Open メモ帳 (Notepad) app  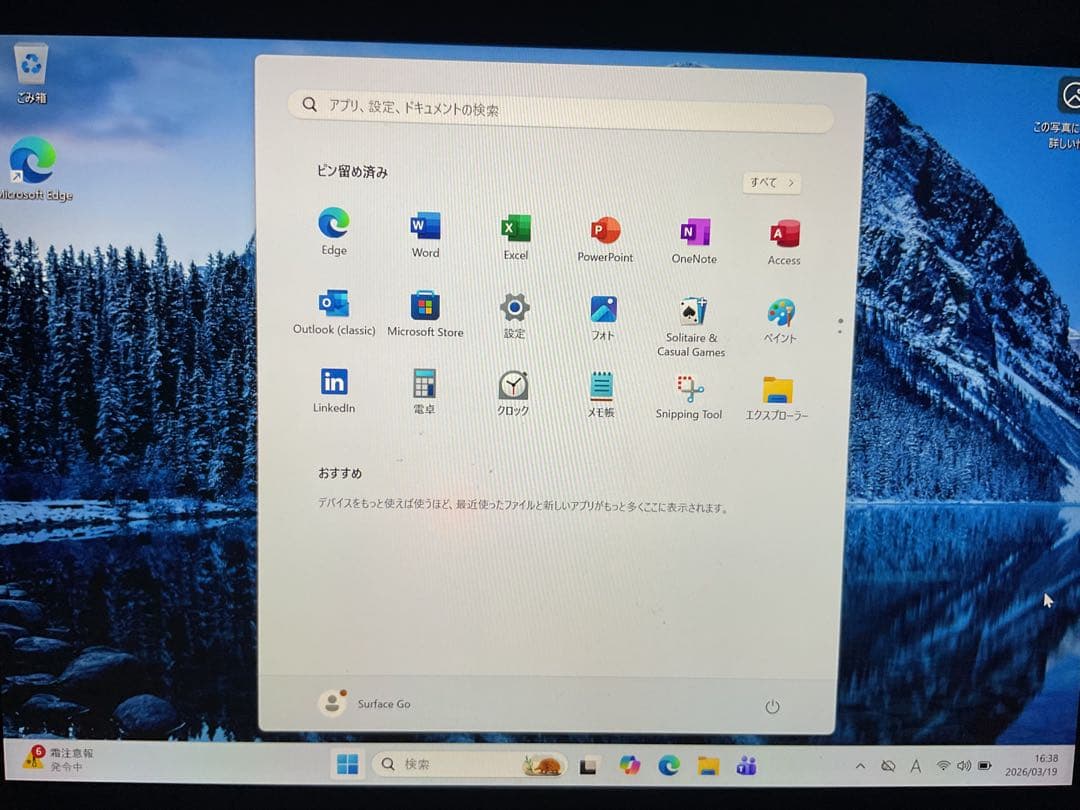pos(601,394)
